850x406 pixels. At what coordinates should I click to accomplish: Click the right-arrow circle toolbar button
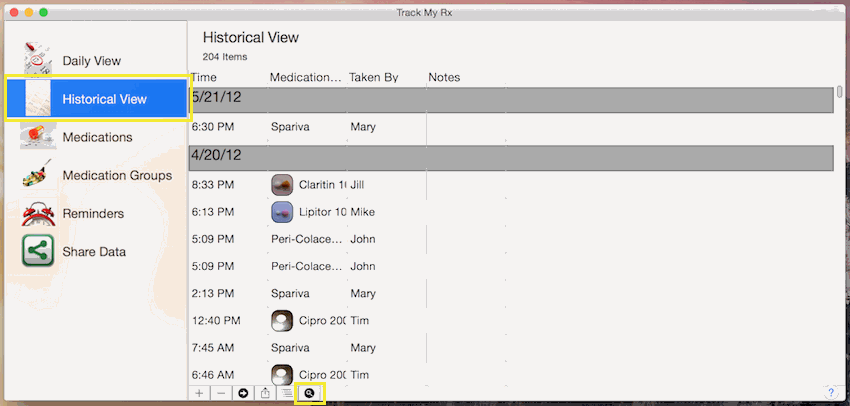[x=243, y=394]
